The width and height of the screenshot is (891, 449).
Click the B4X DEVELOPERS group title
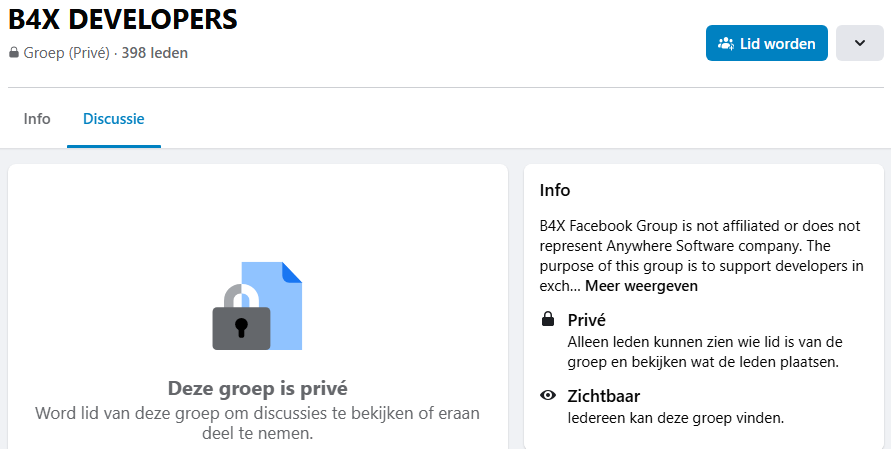tap(123, 19)
